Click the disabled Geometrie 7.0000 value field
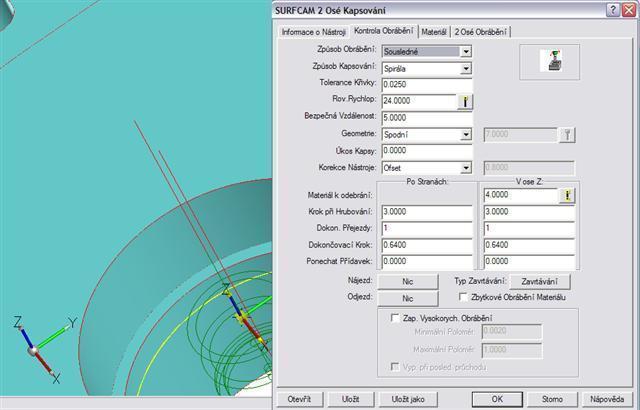 (521, 135)
